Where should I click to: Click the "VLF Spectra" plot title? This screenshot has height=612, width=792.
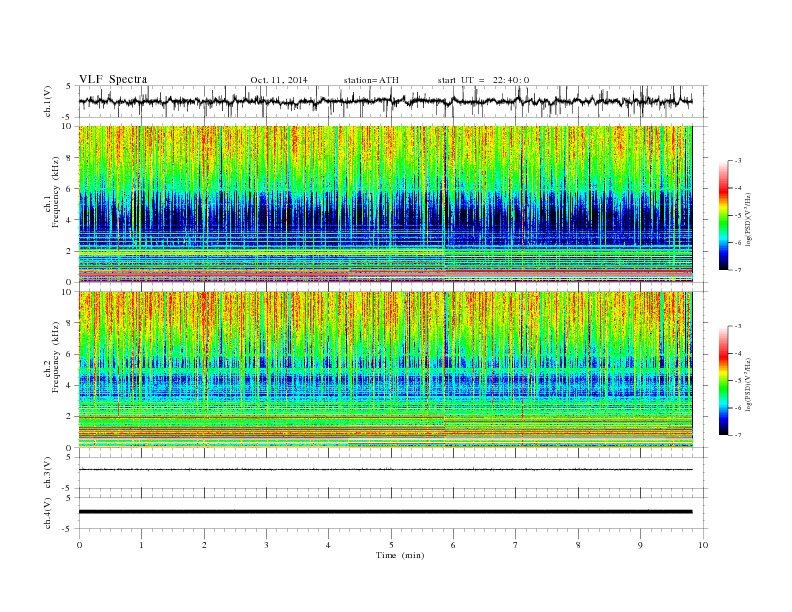tap(113, 79)
